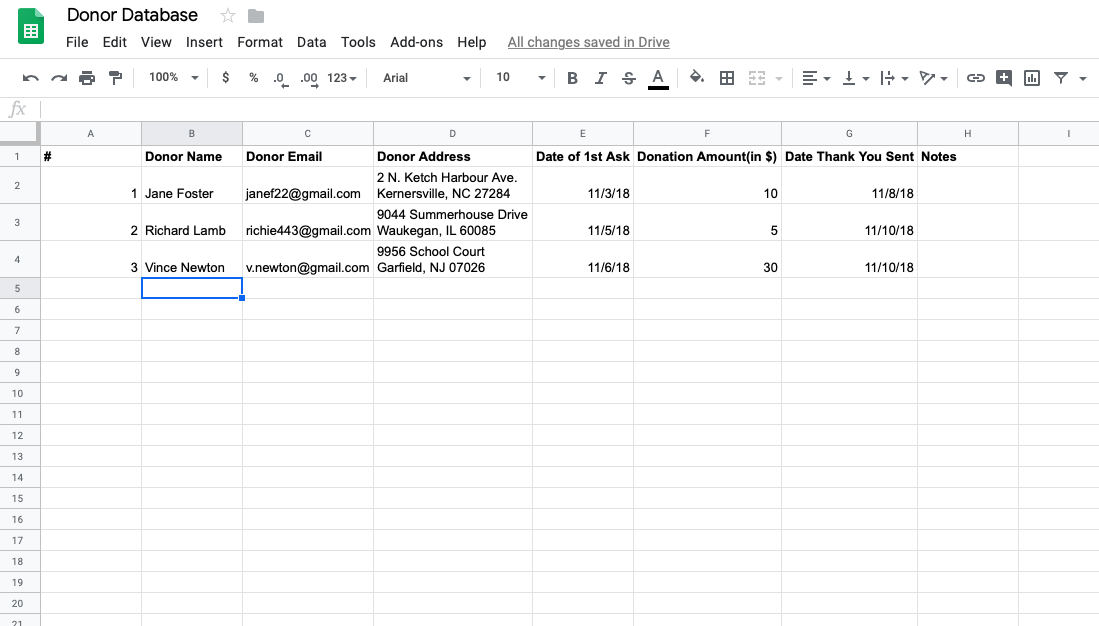Expand the merge cells dropdown arrow
Image resolution: width=1099 pixels, height=626 pixels.
pos(779,79)
